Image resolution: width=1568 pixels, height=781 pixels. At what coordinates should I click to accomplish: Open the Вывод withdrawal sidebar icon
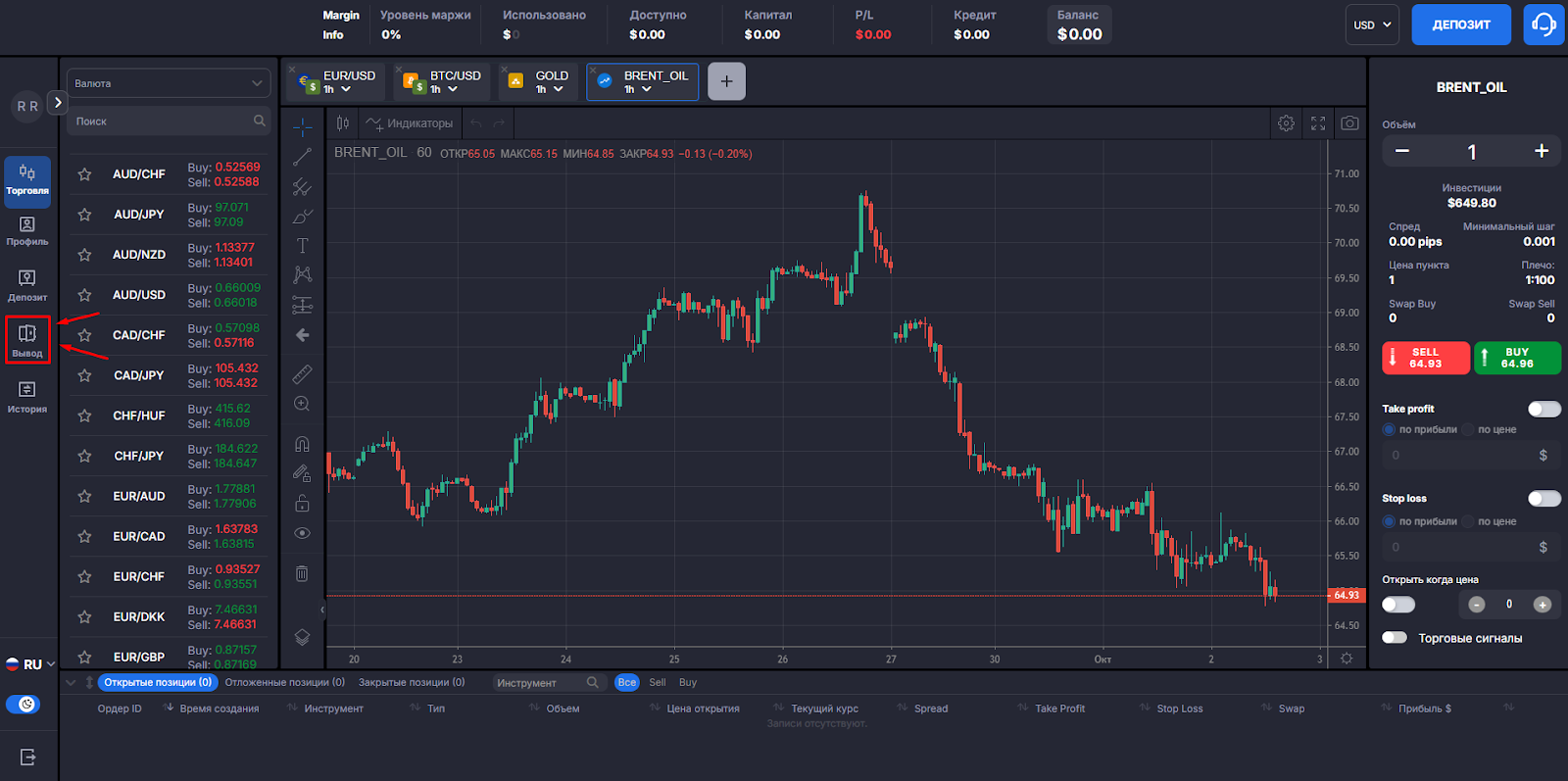pyautogui.click(x=27, y=340)
